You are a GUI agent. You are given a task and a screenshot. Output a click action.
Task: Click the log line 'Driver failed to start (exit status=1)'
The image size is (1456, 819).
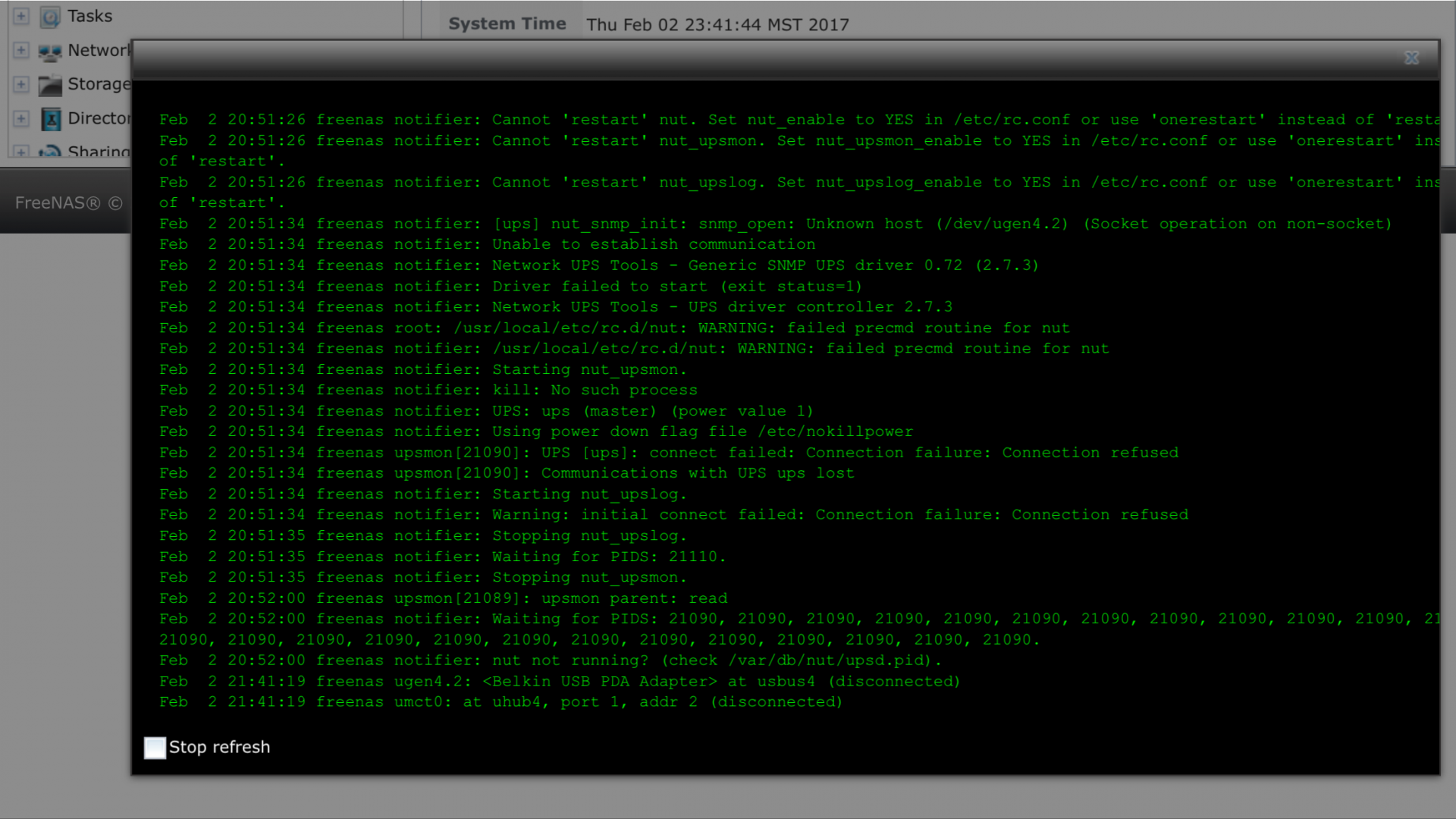pyautogui.click(x=511, y=287)
